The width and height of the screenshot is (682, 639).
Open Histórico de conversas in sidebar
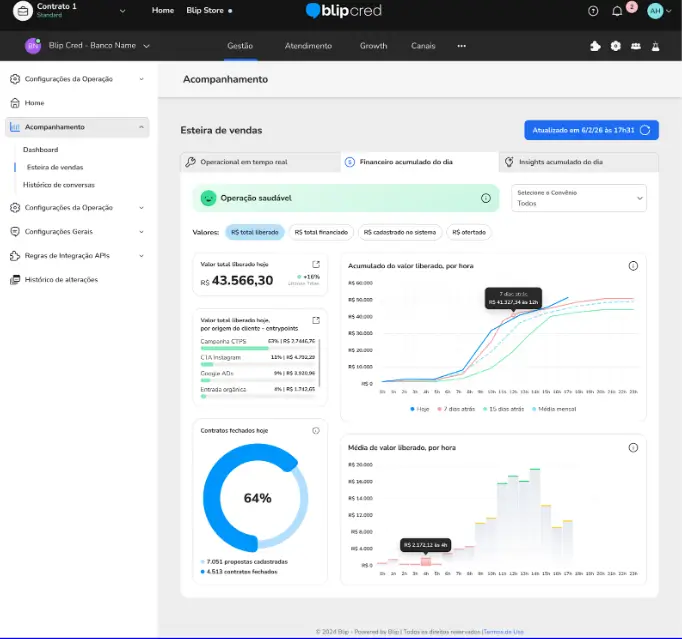point(59,184)
